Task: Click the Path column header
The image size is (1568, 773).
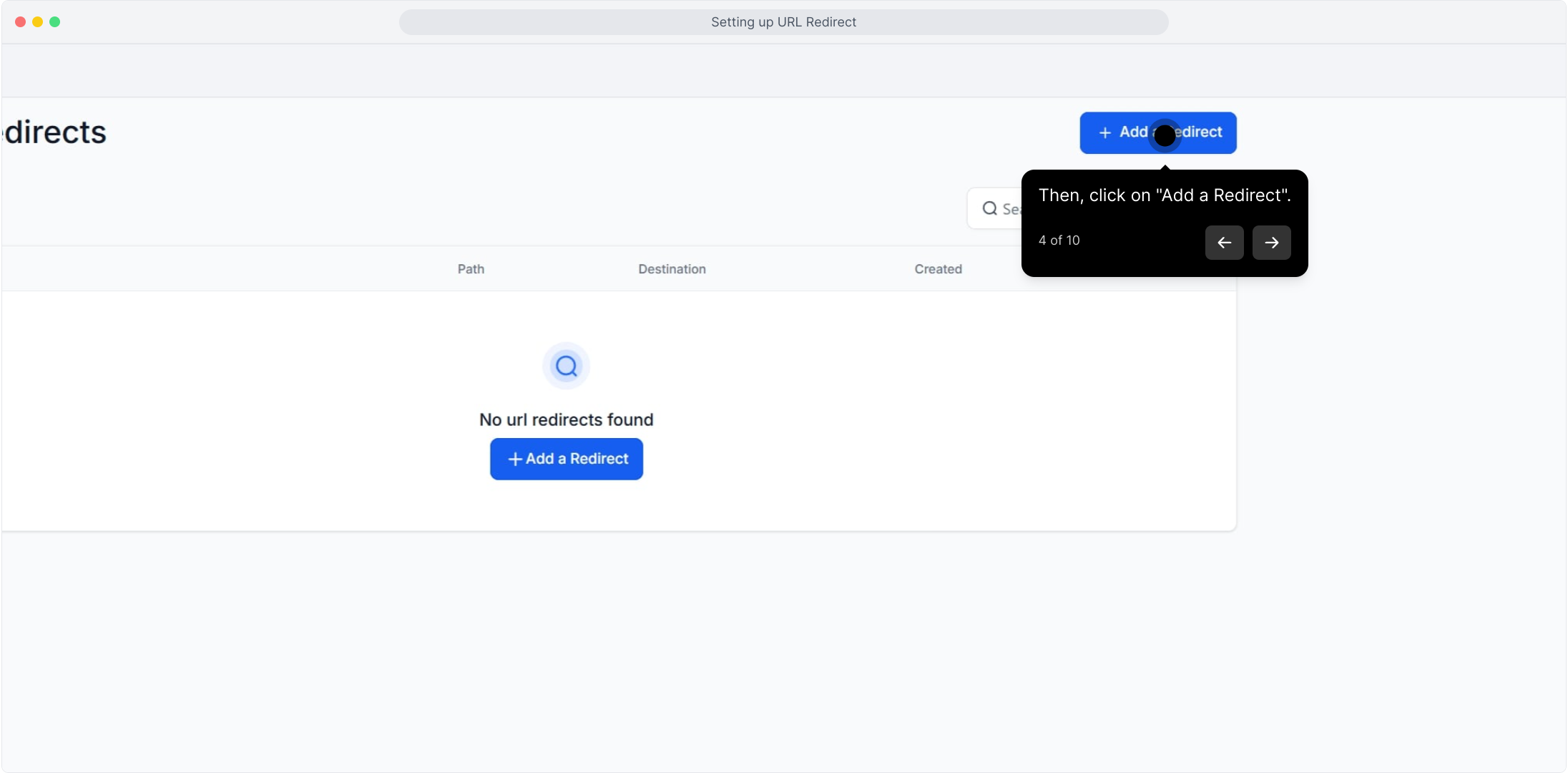Action: [x=471, y=269]
